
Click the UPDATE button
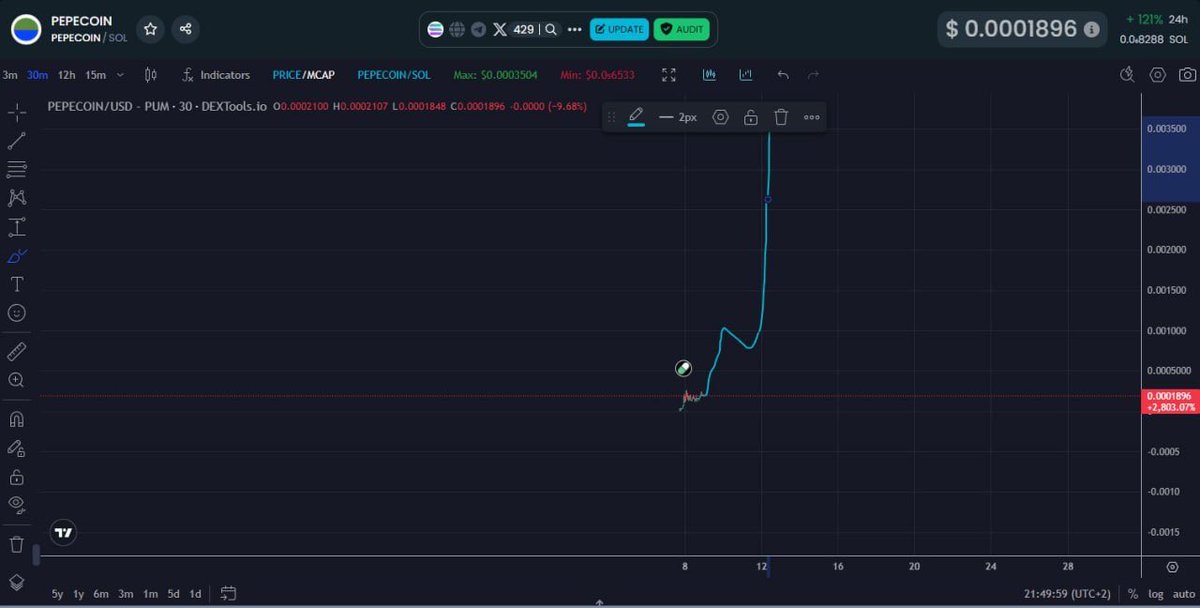click(619, 29)
